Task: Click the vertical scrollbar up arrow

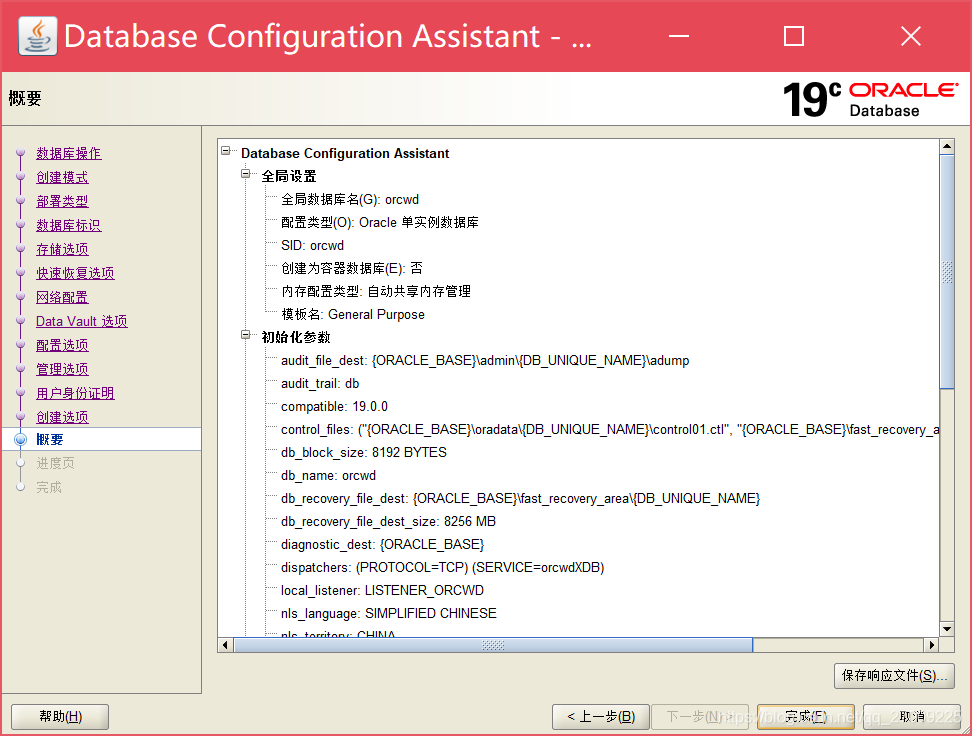Action: (947, 147)
